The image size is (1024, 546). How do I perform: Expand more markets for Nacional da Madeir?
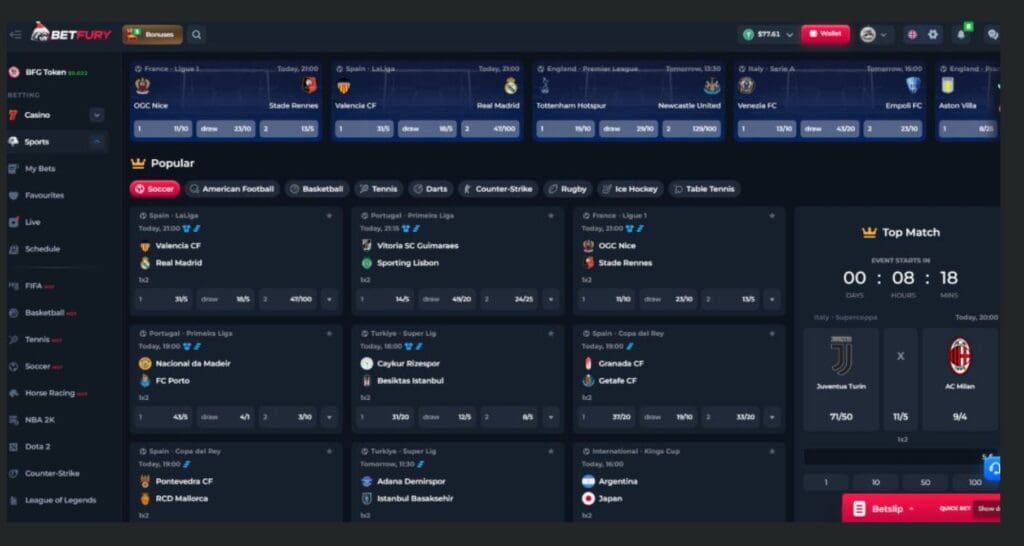coord(329,417)
